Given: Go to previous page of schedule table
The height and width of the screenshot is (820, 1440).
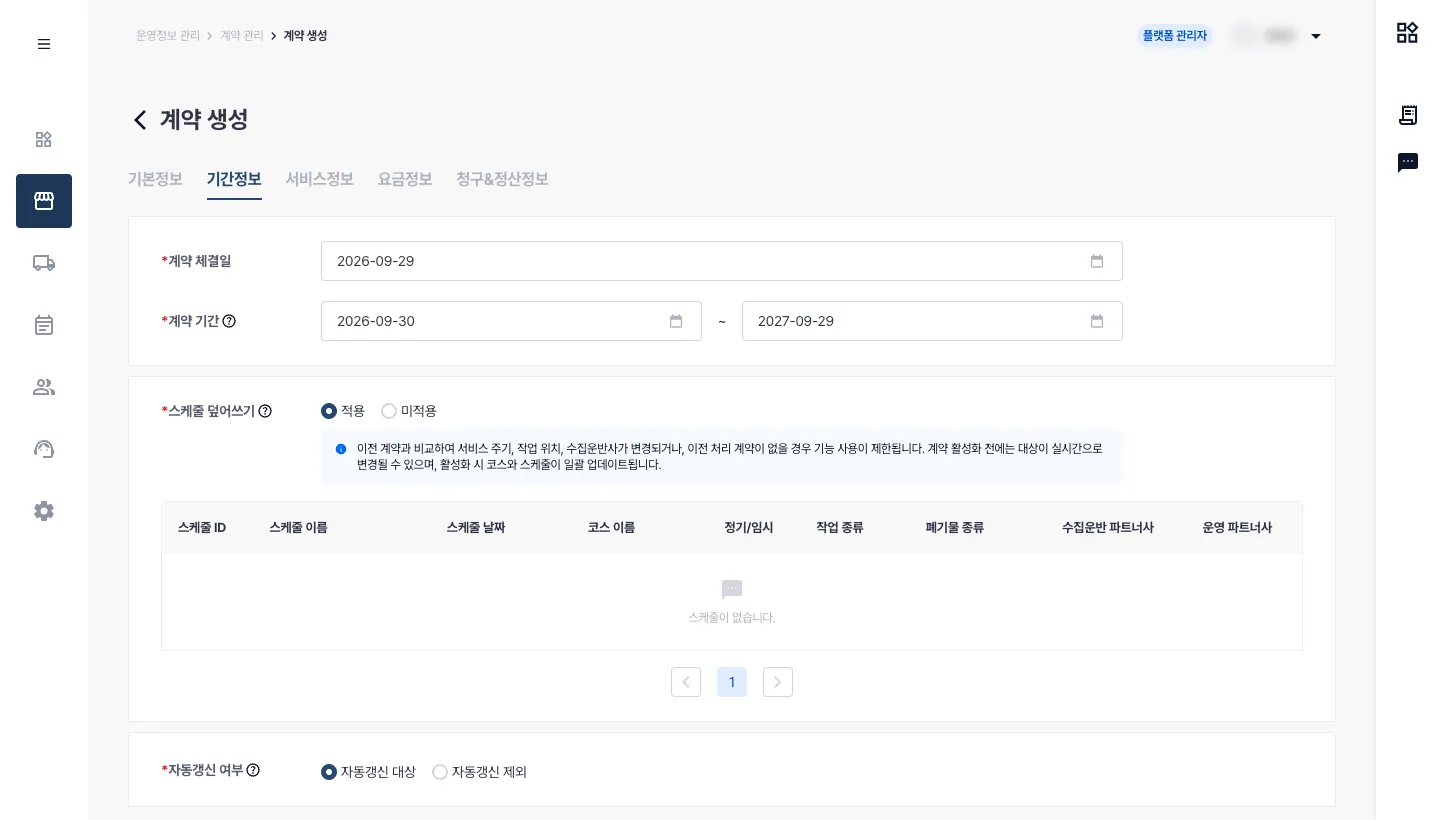Looking at the screenshot, I should tap(686, 682).
